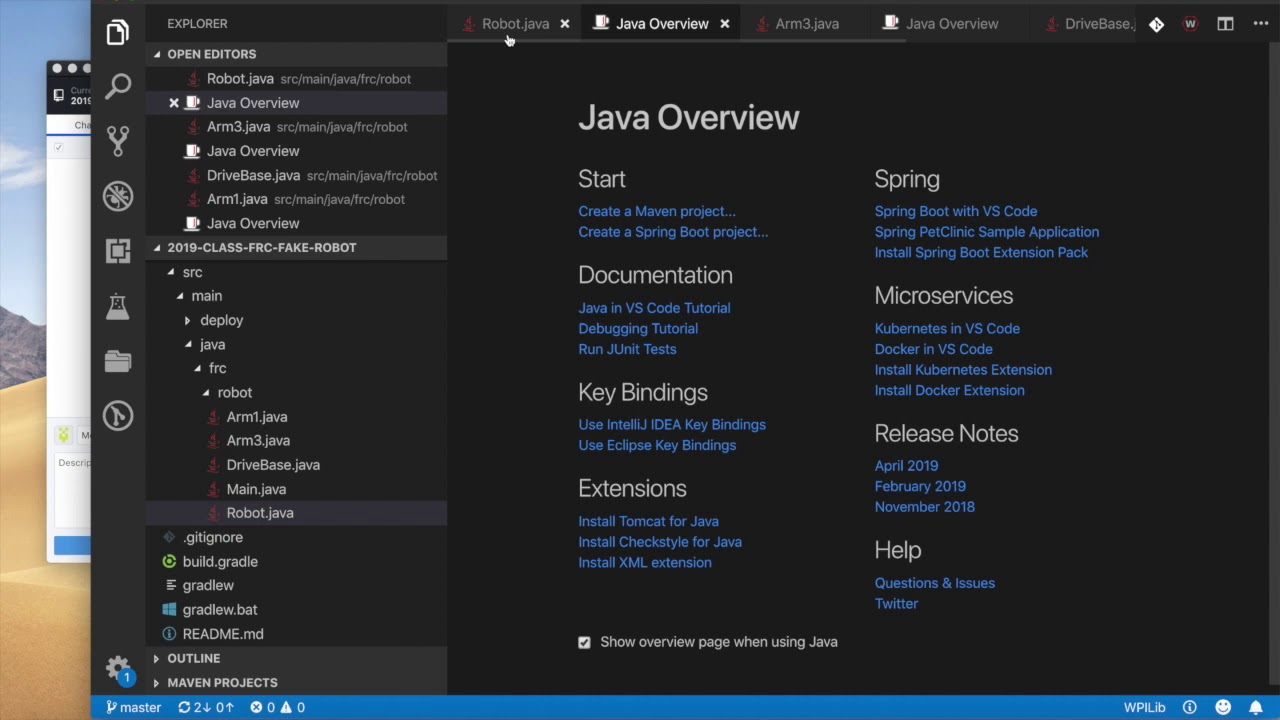
Task: Switch to the DriveBase.java tab
Action: click(1098, 24)
